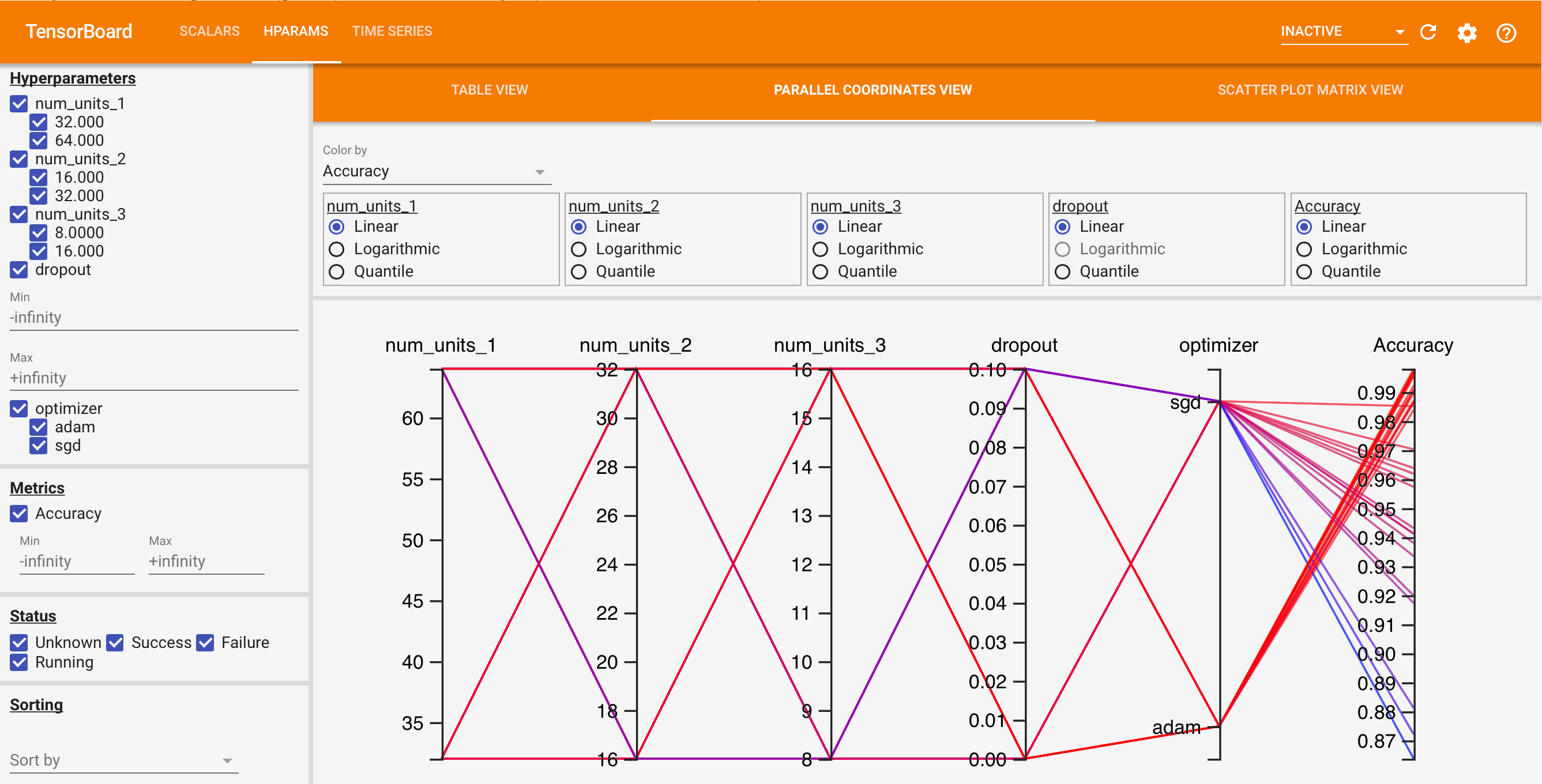Open SCATTER PLOT MATRIX VIEW

(1310, 90)
